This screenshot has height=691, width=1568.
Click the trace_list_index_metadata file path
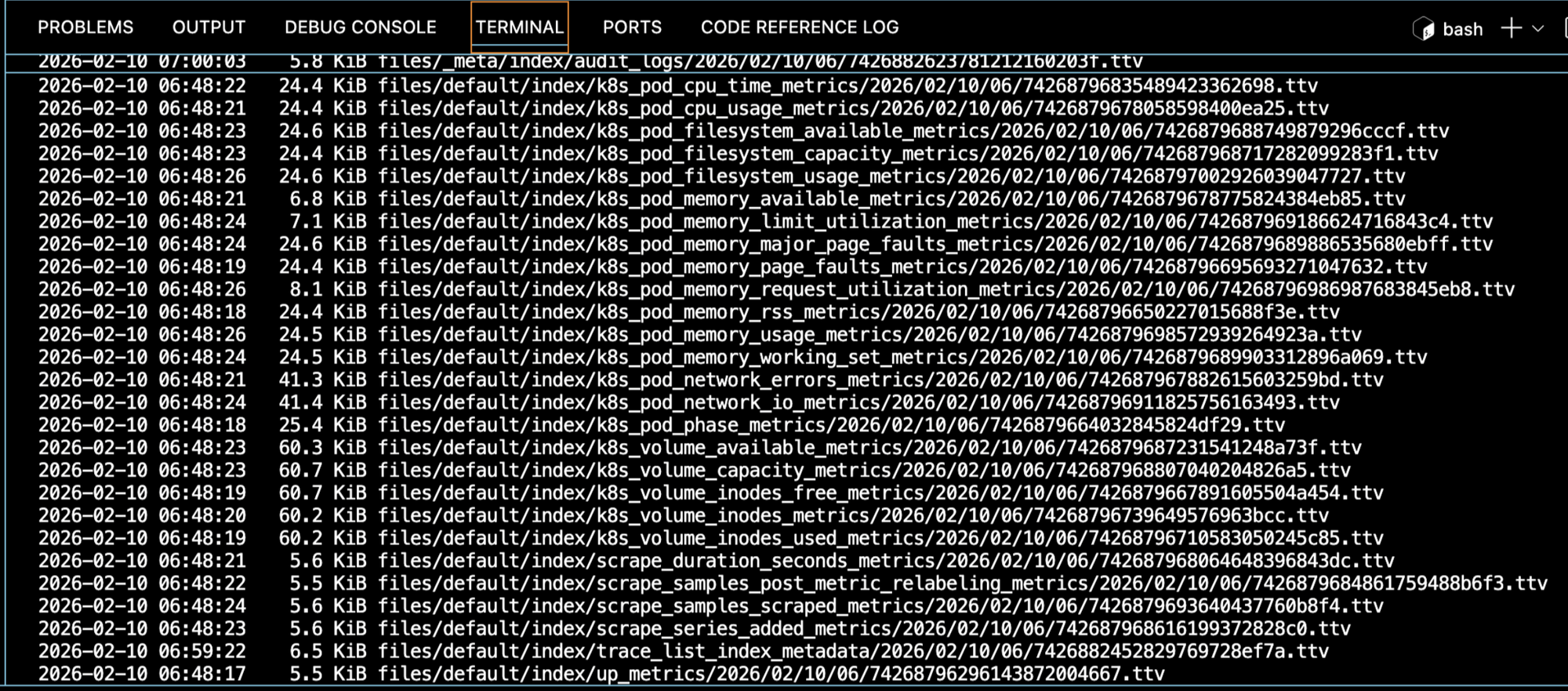click(x=852, y=652)
